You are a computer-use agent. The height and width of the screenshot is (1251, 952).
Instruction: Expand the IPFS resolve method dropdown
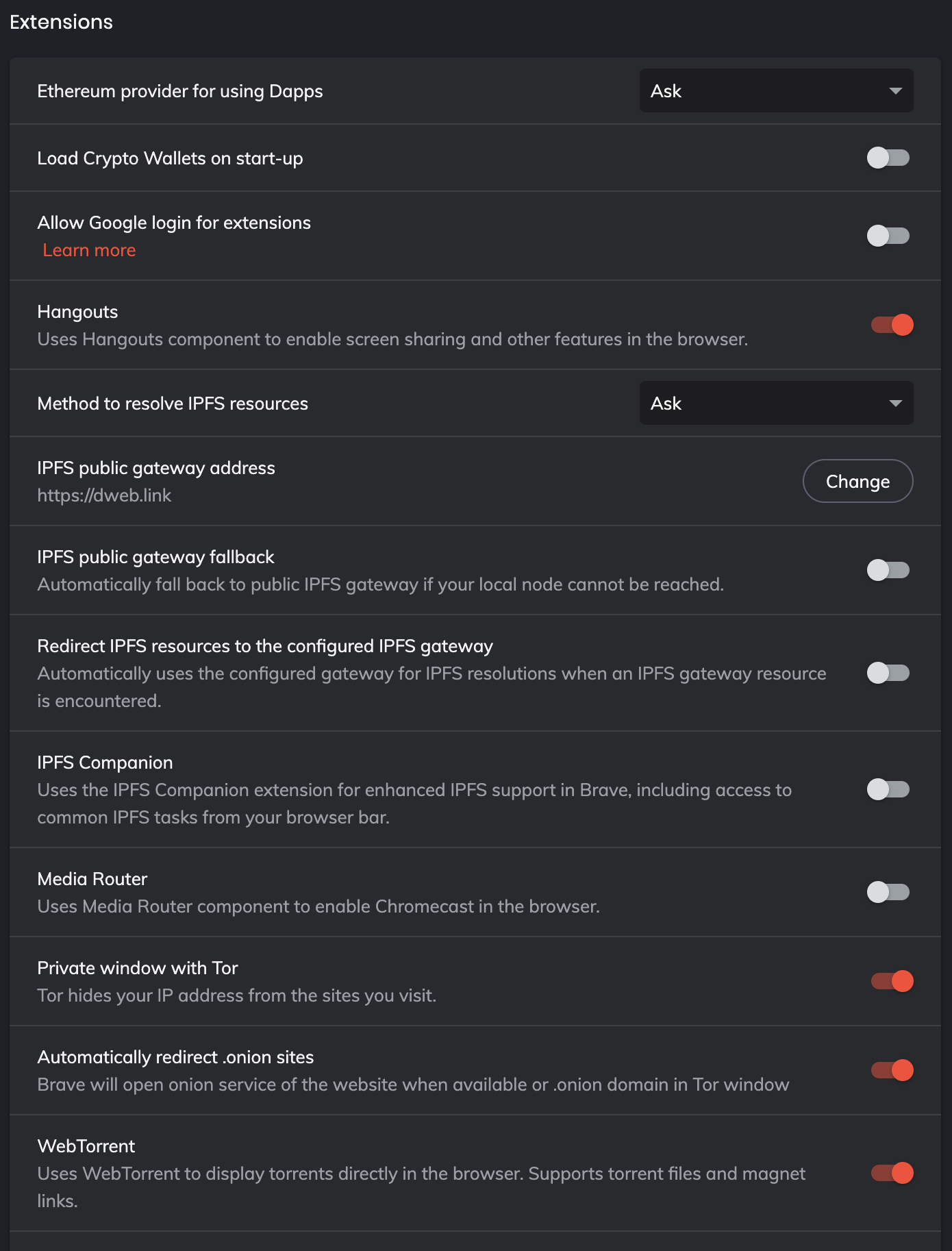pyautogui.click(x=775, y=403)
